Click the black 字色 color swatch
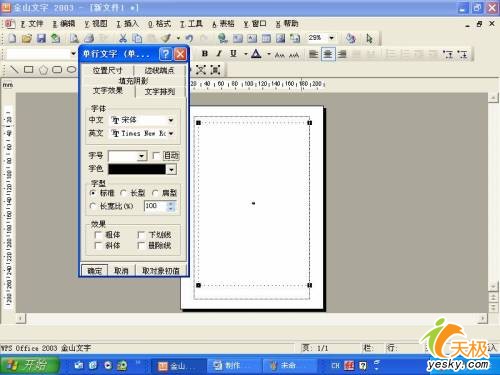 click(x=137, y=169)
